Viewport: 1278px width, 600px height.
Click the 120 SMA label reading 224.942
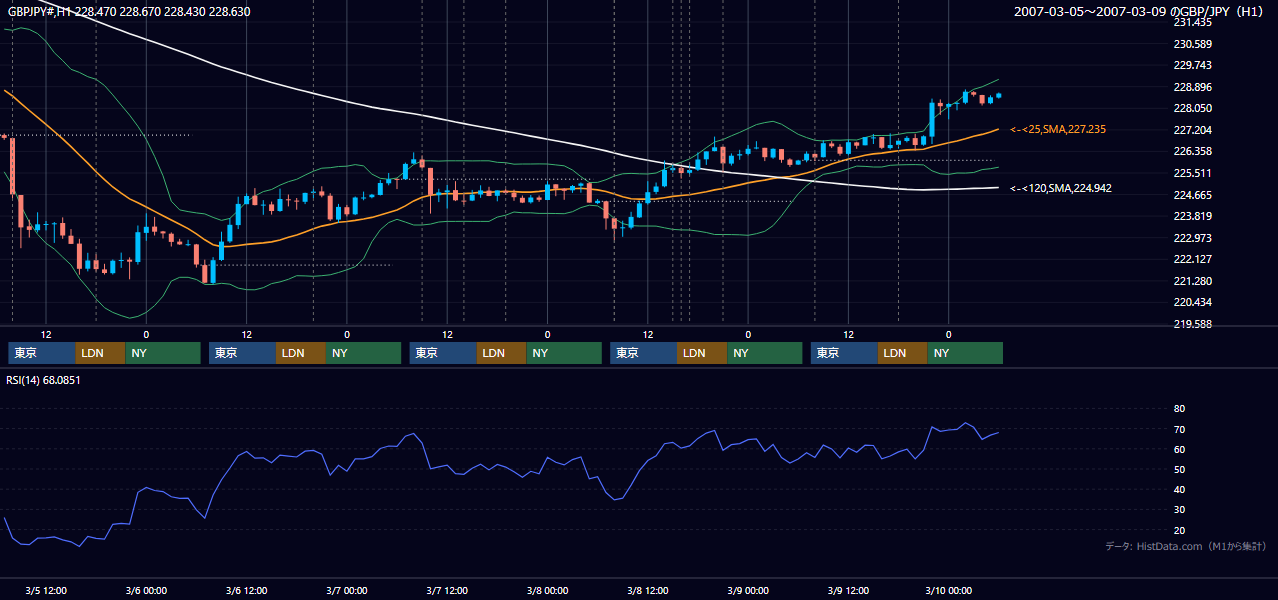[x=1061, y=188]
